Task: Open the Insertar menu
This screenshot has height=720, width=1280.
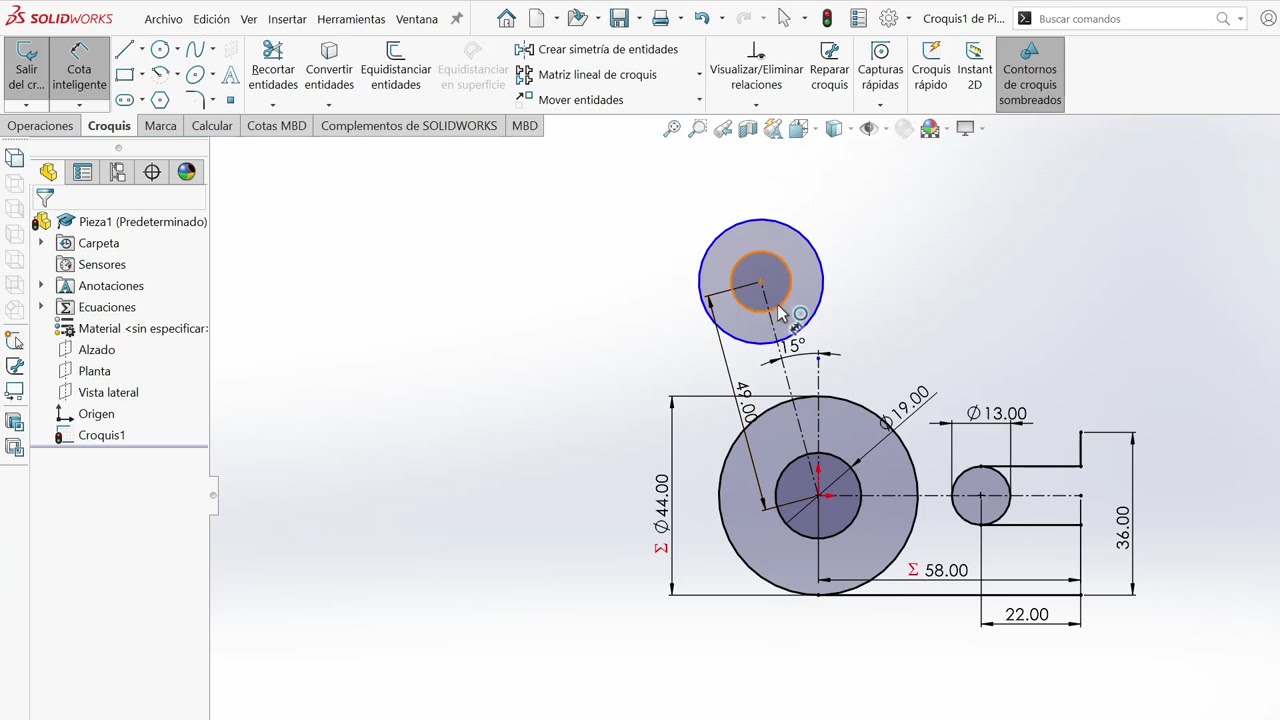Action: [287, 19]
